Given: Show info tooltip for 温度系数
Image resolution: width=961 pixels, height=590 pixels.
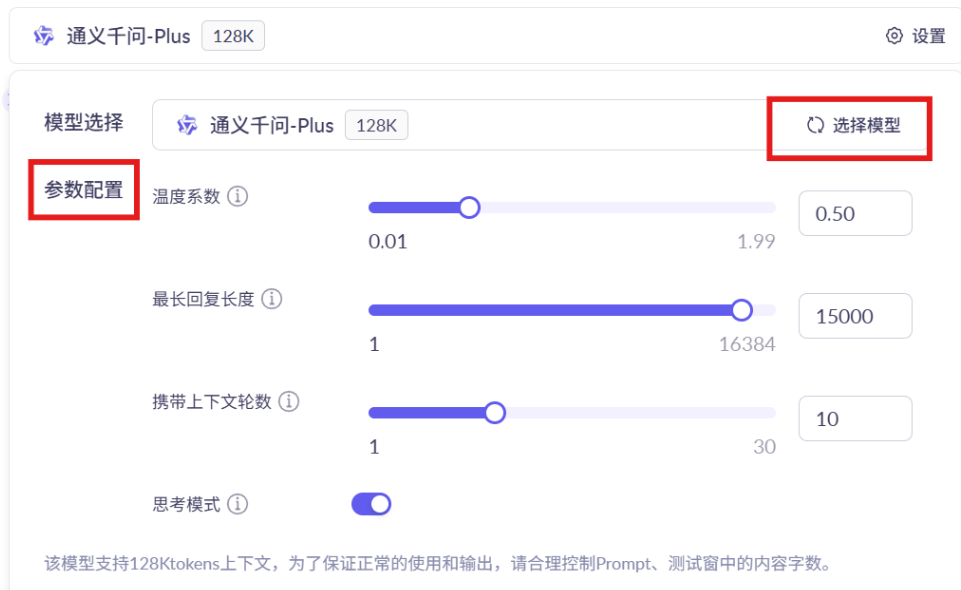Looking at the screenshot, I should (238, 197).
